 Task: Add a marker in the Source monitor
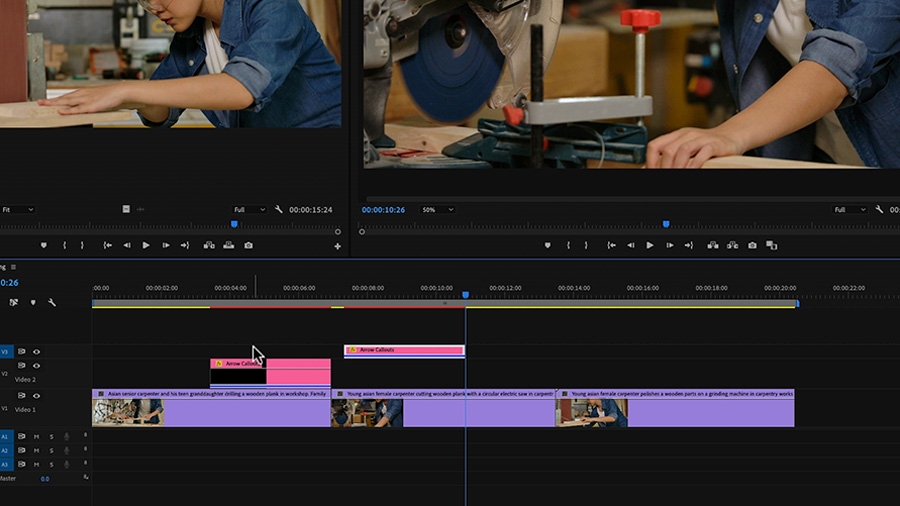pos(44,246)
